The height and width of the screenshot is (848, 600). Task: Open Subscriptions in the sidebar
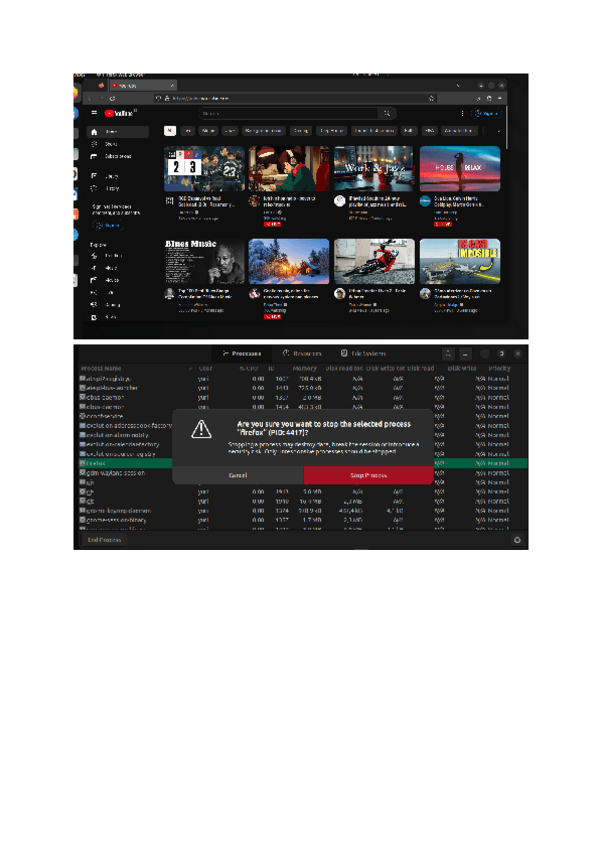(95, 156)
